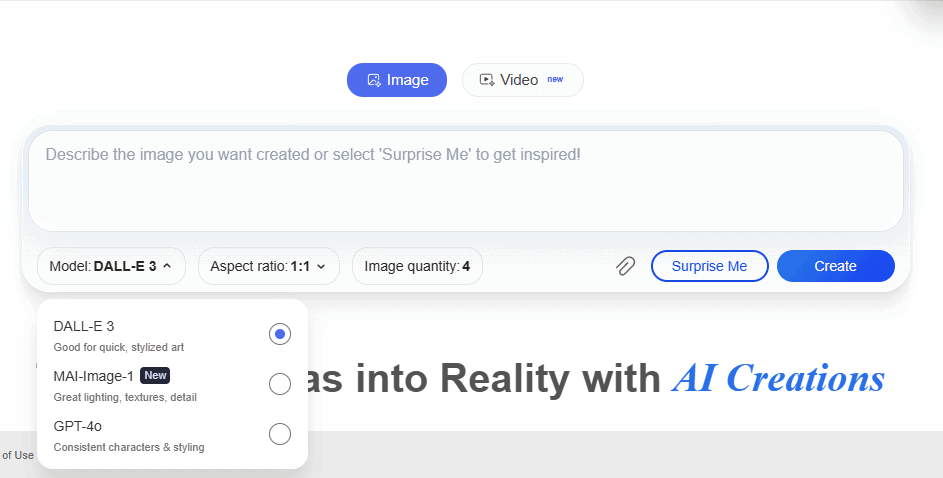Collapse the Model: DALL-E 3 dropdown
The image size is (943, 478).
pyautogui.click(x=110, y=266)
